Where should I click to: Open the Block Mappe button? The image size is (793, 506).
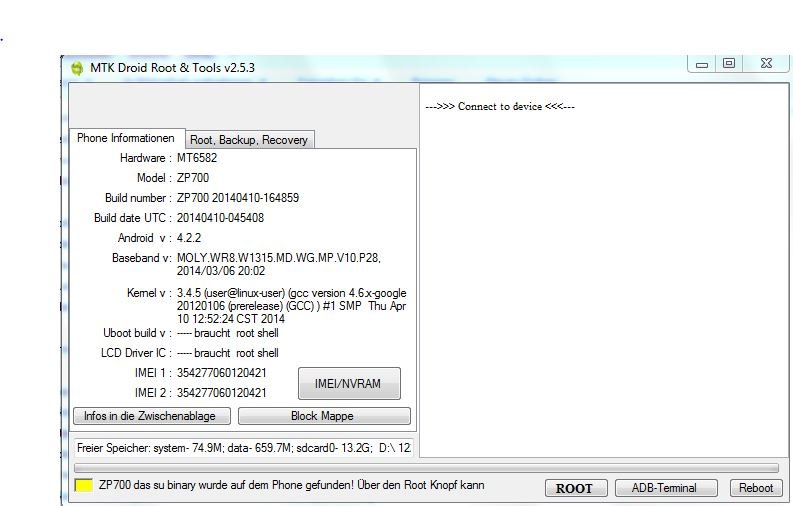click(x=324, y=416)
